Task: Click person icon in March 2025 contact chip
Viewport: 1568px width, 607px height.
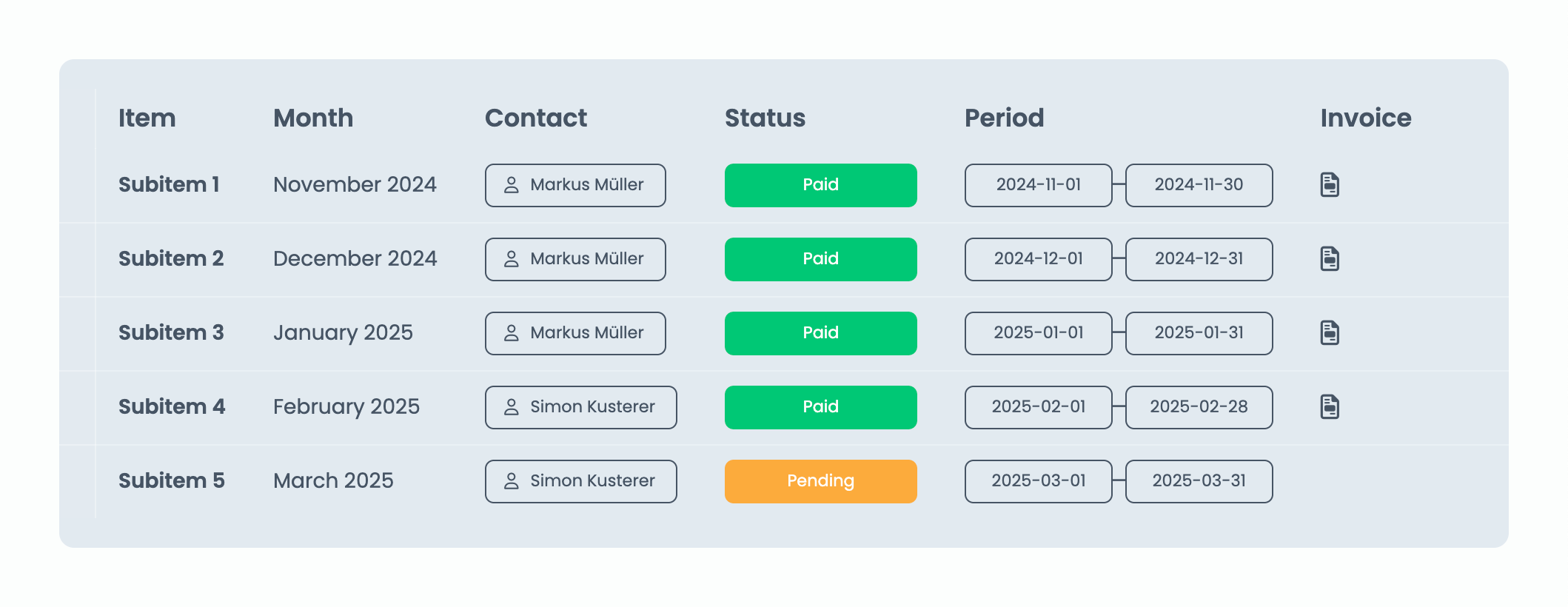Action: (x=512, y=481)
